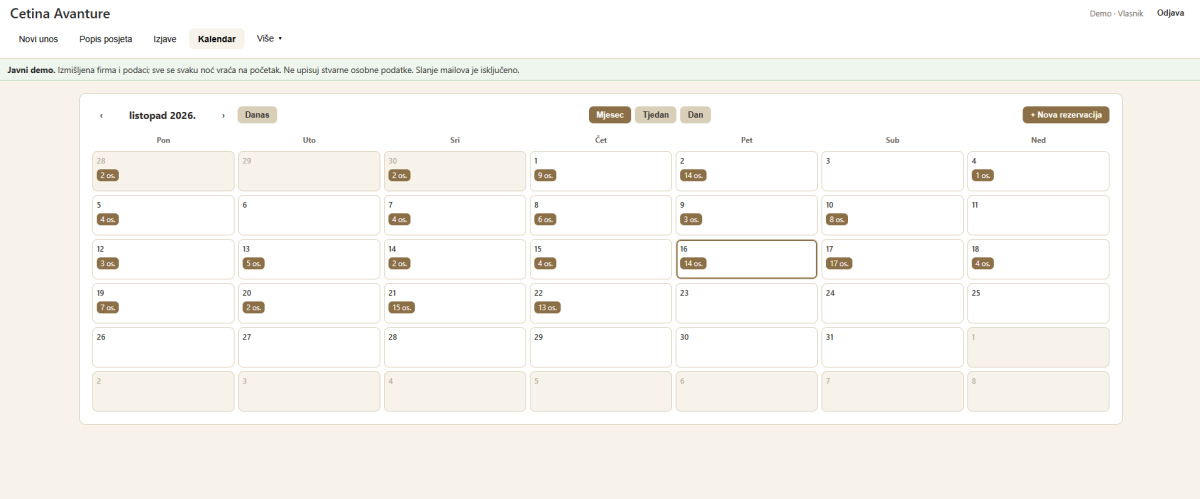Open 2 os. booking on October 14

400,263
